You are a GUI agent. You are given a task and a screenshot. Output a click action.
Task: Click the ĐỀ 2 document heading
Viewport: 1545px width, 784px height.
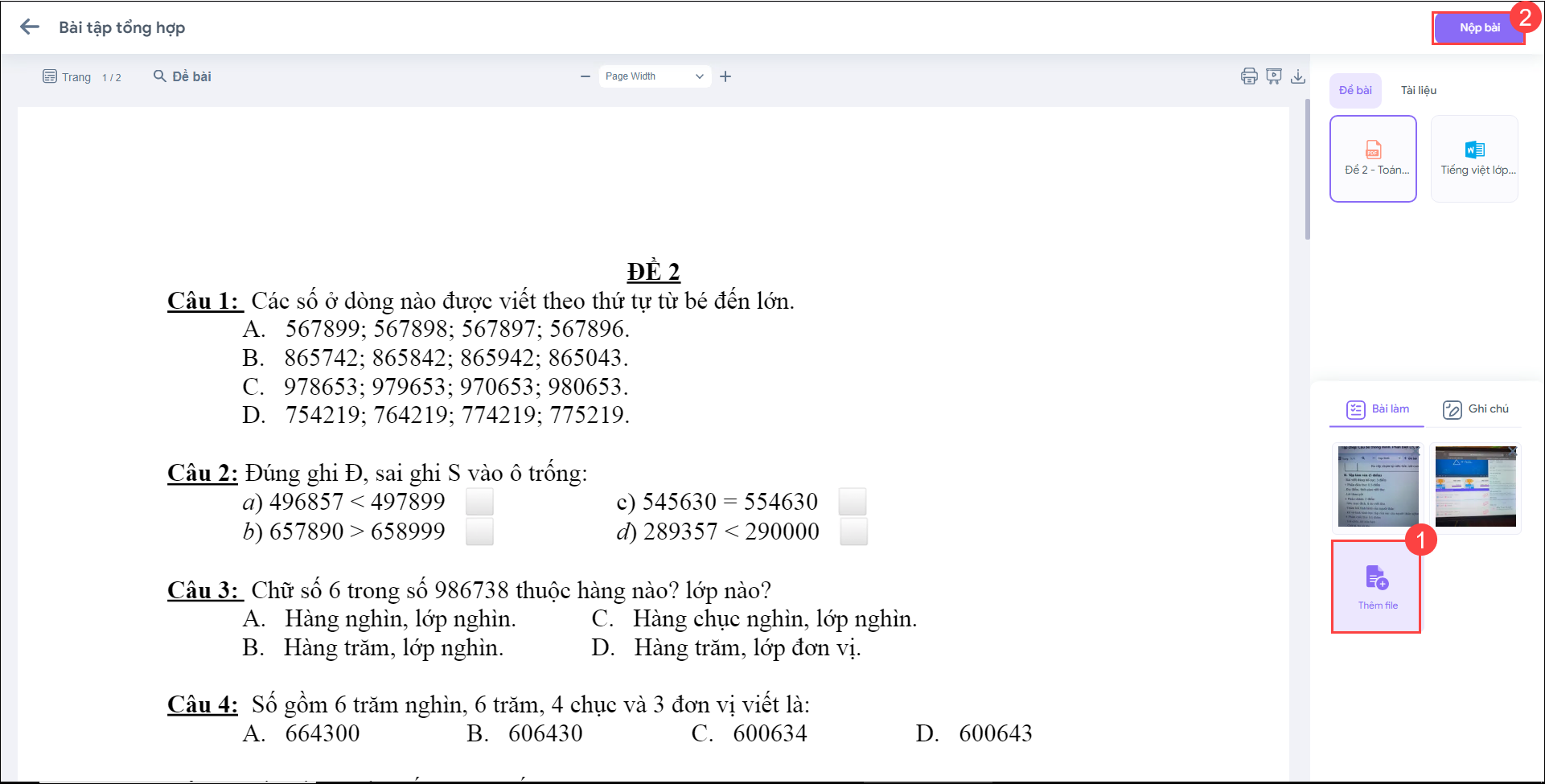[x=654, y=272]
